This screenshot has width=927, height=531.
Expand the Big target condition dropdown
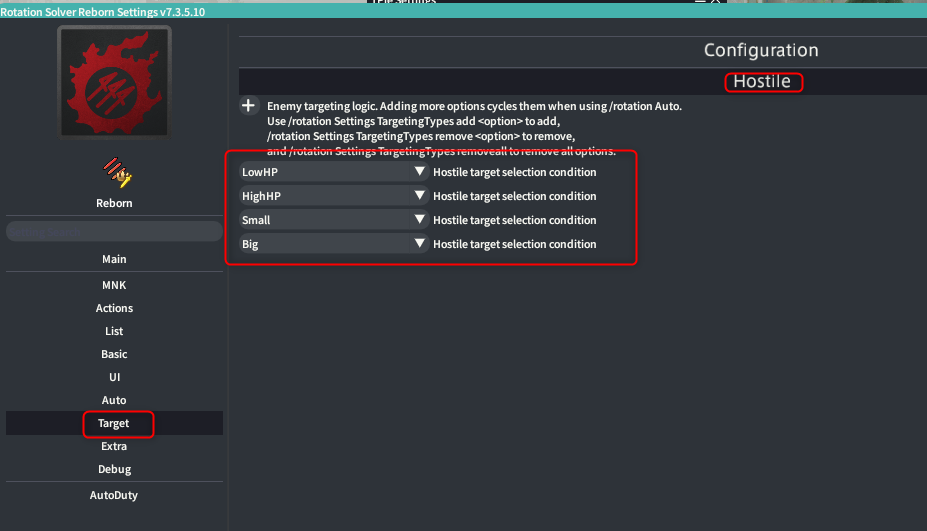tap(334, 244)
